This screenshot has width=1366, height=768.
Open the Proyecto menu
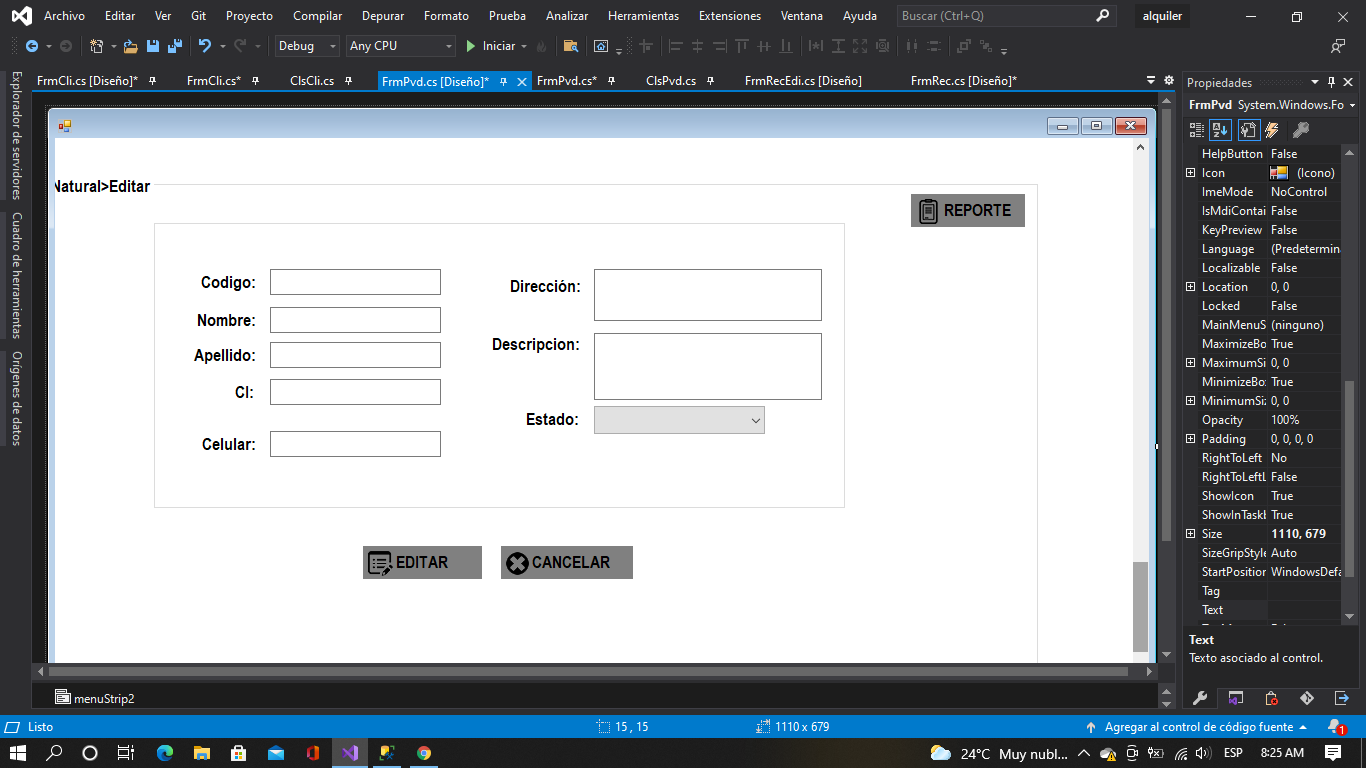click(249, 16)
